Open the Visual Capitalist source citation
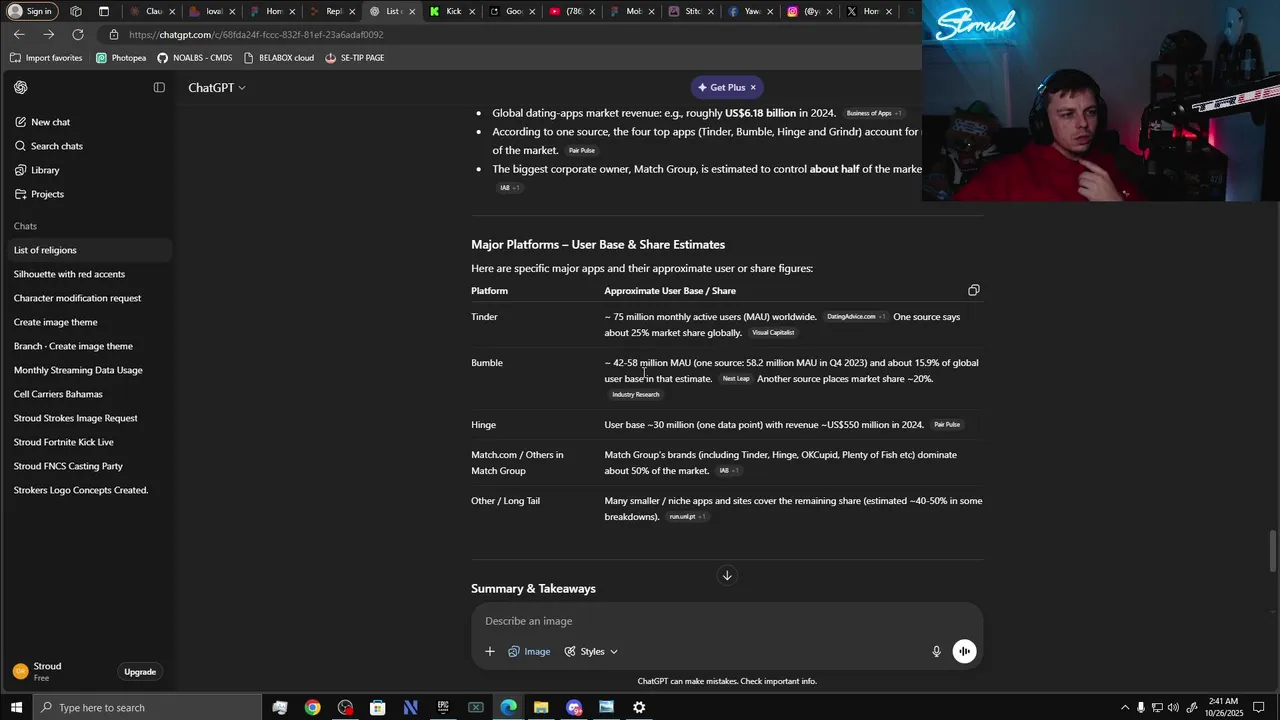The height and width of the screenshot is (720, 1280). pyautogui.click(x=773, y=333)
